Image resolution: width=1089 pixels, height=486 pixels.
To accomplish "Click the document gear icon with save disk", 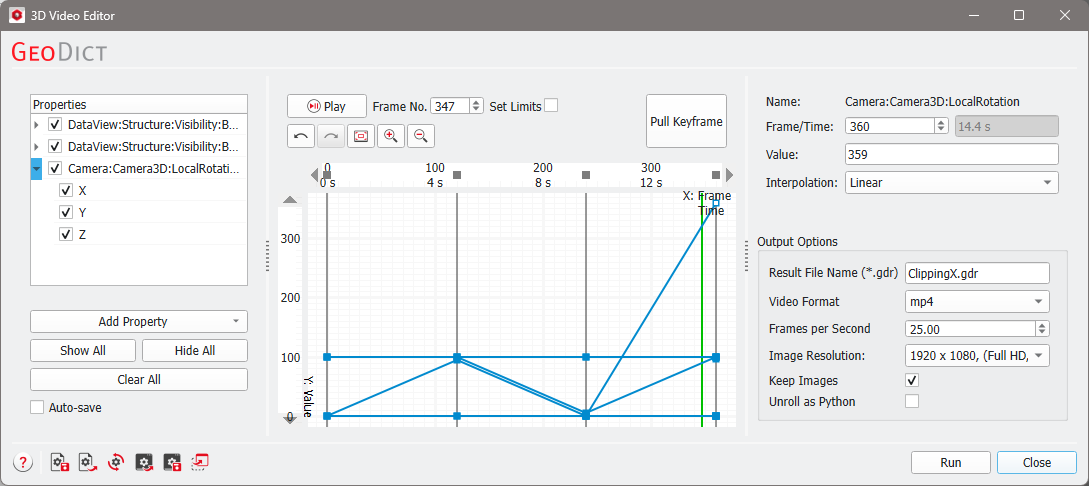I will [x=60, y=462].
